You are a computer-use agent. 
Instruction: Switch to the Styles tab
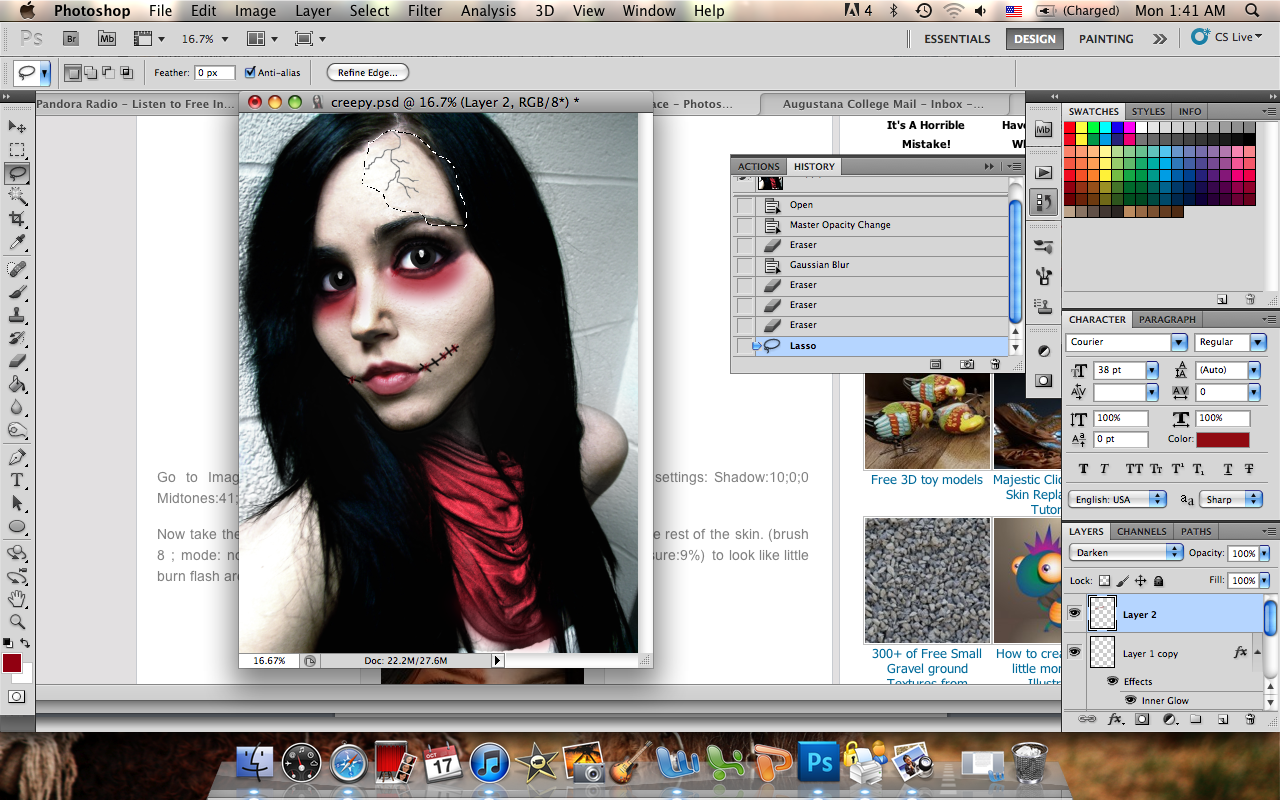tap(1148, 111)
